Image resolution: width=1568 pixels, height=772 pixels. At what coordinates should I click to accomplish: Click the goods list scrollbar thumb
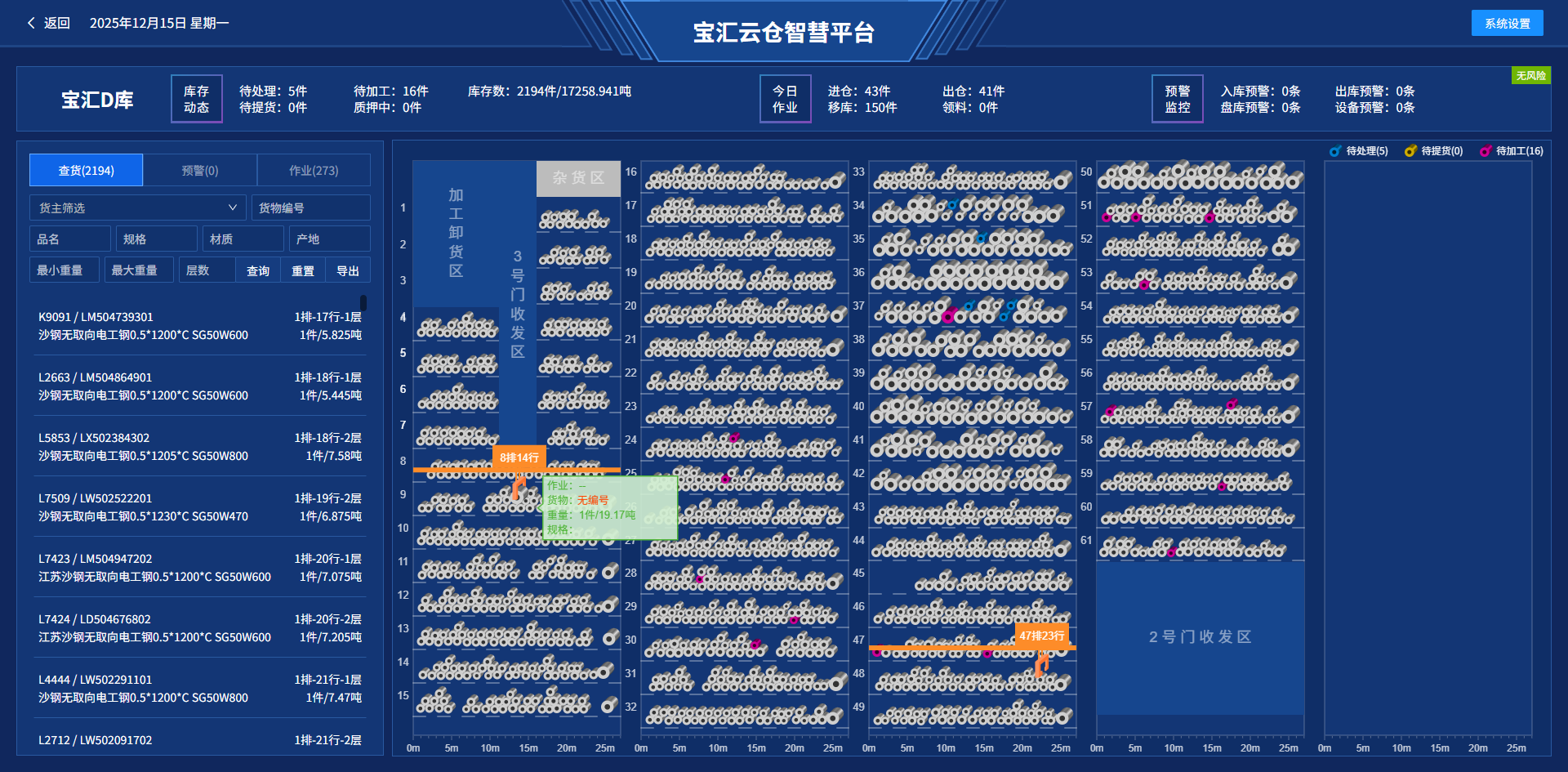(363, 302)
